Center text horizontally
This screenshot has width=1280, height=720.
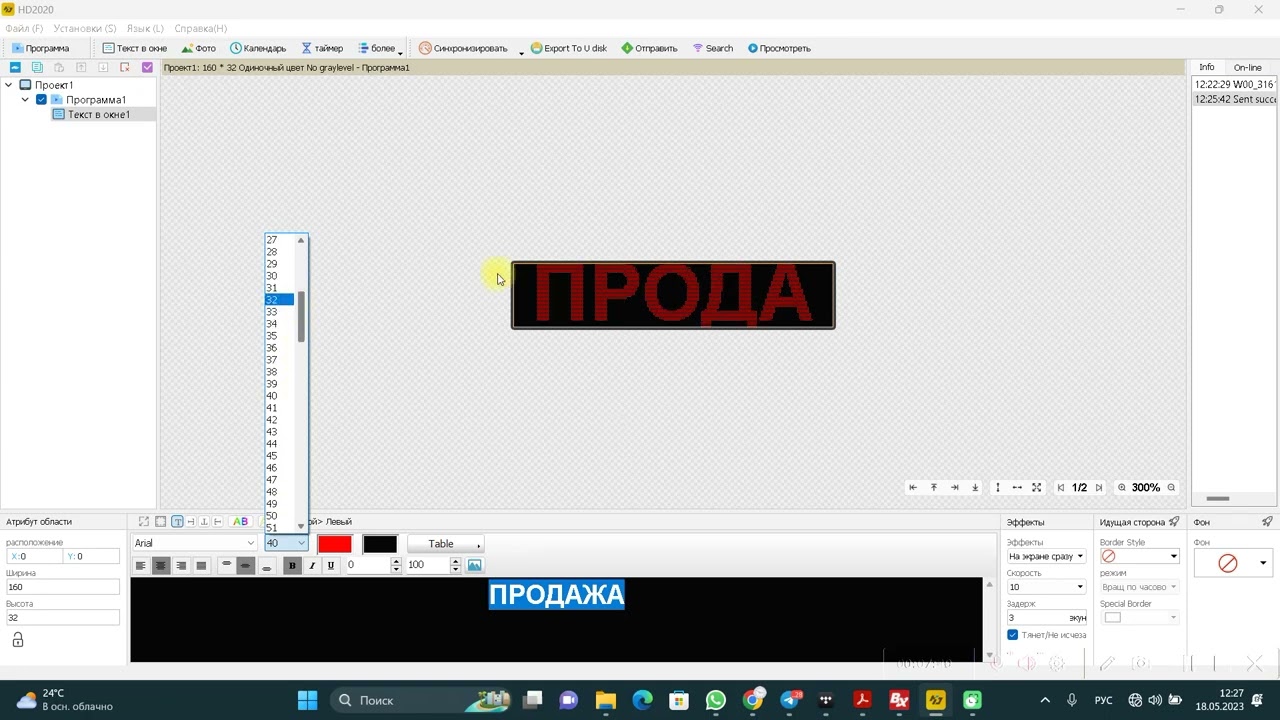click(160, 566)
